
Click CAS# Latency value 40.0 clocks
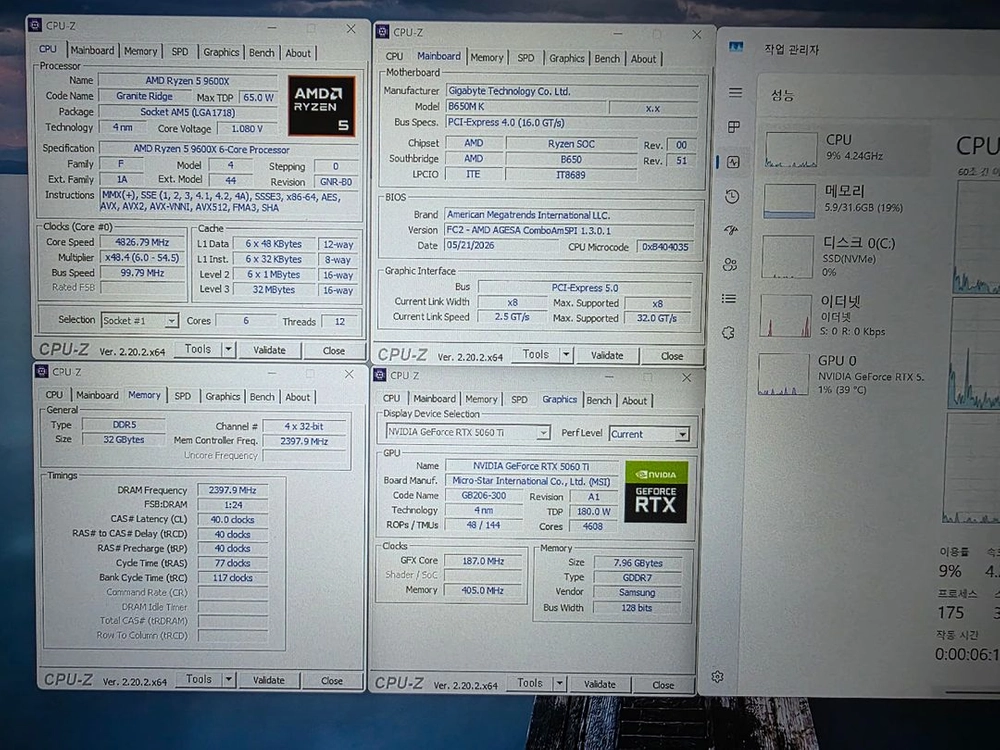point(232,520)
